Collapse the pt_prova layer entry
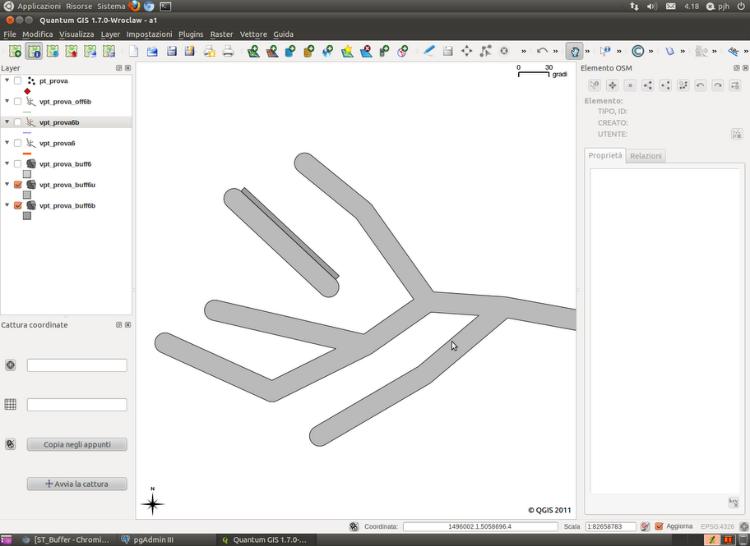Viewport: 750px width, 546px height. (x=7, y=80)
